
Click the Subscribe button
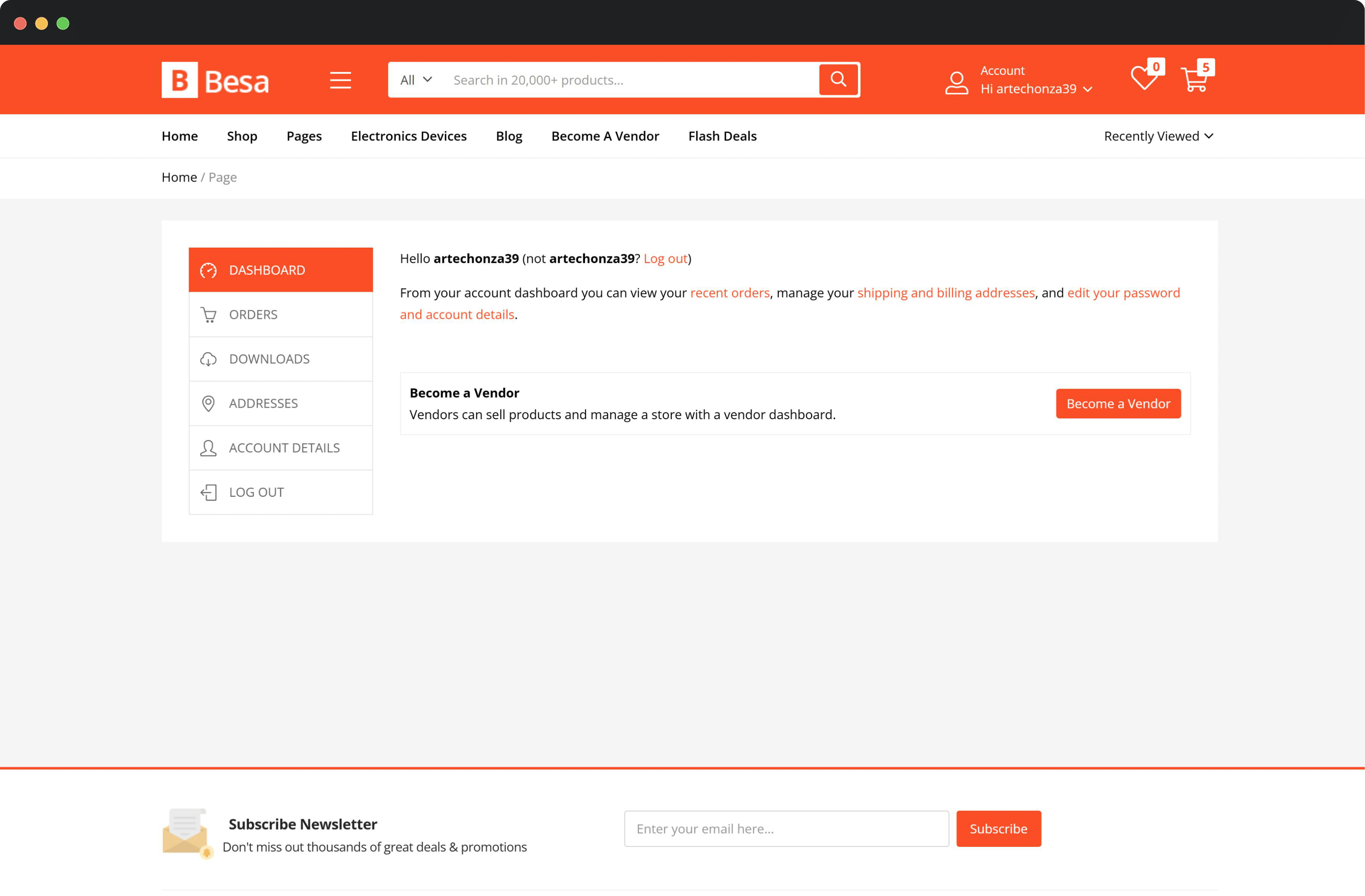[x=998, y=828]
